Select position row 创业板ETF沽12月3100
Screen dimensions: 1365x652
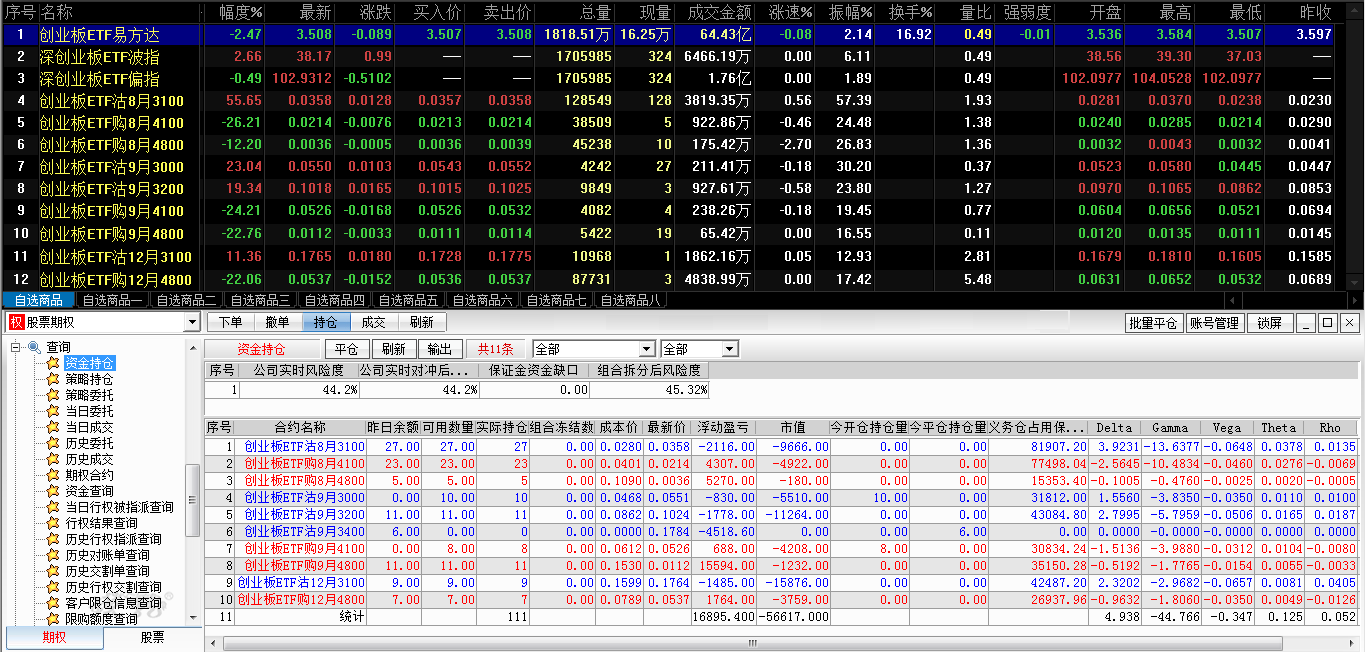pos(781,581)
